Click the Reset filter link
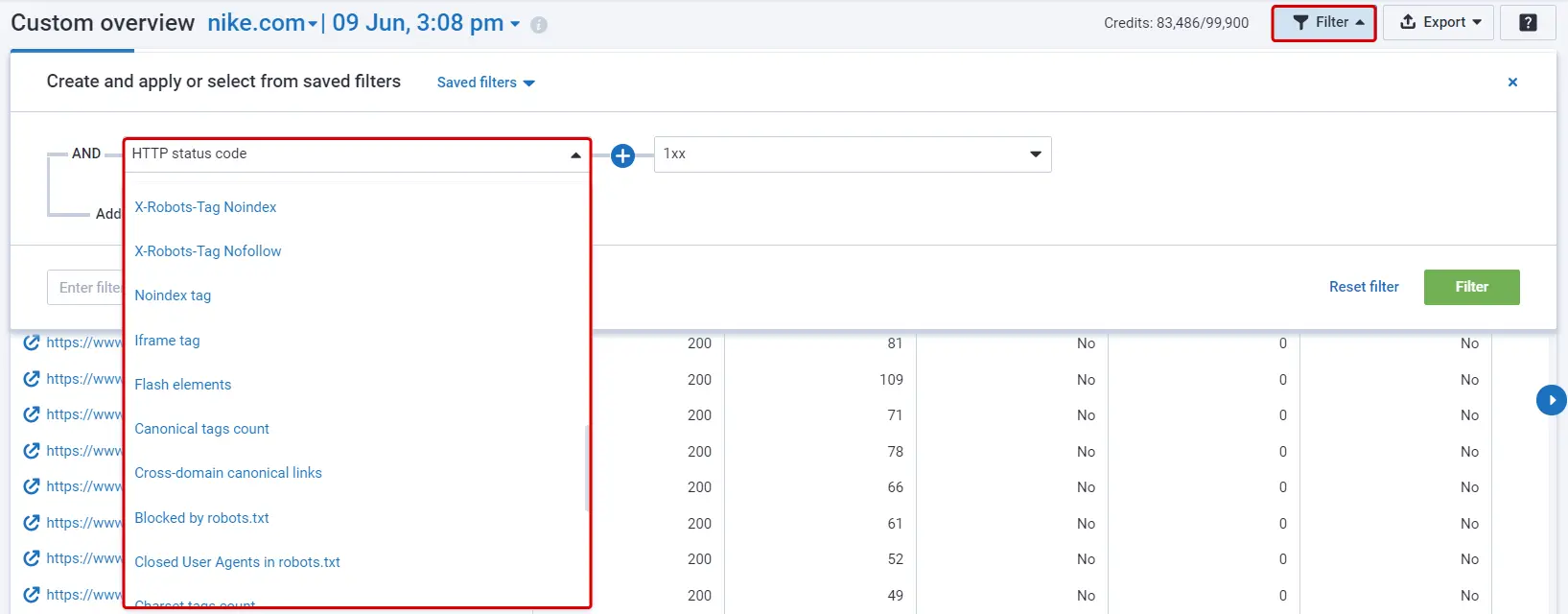1568x614 pixels. 1364,287
